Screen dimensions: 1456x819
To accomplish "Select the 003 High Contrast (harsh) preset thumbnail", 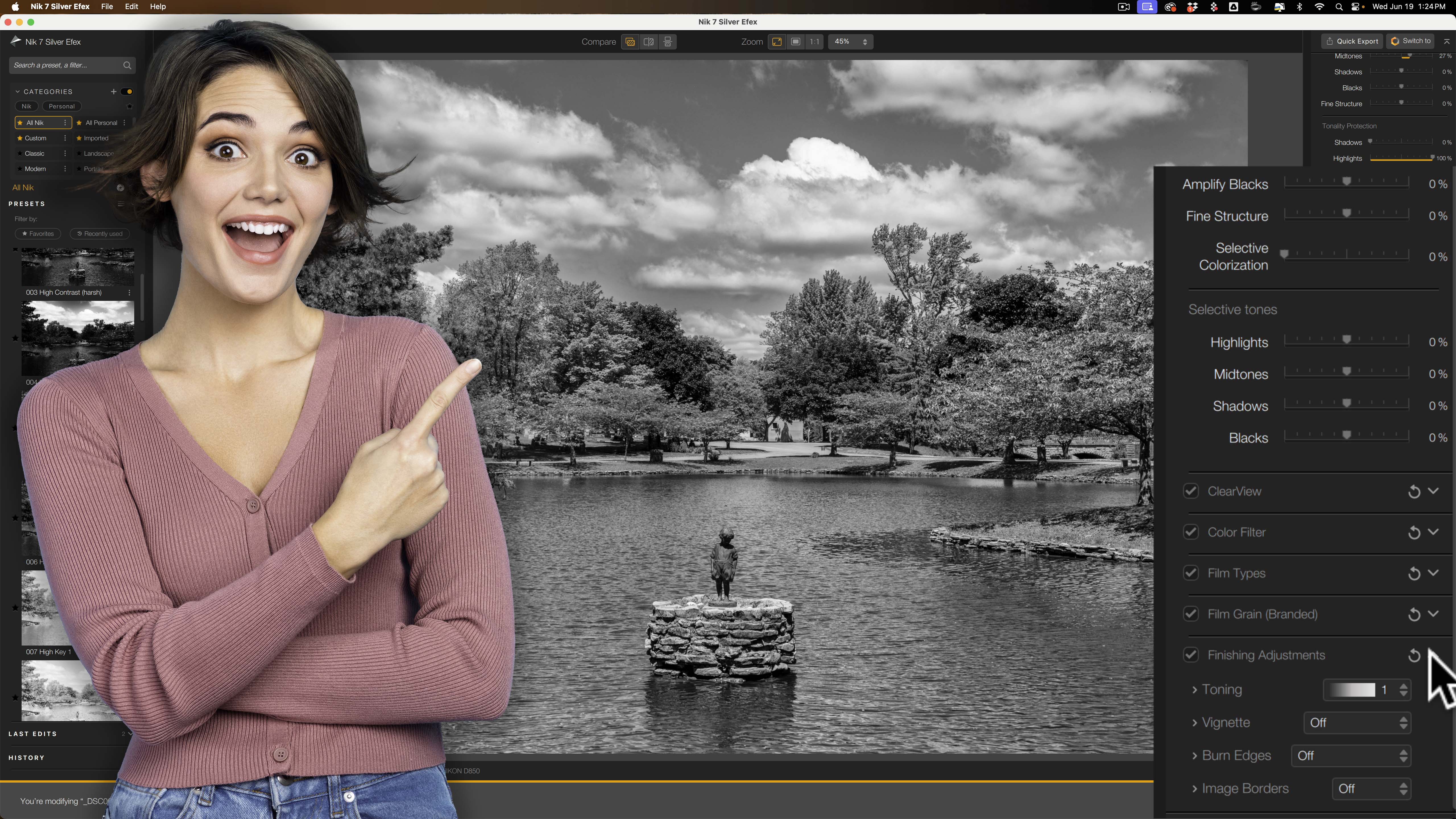I will pyautogui.click(x=77, y=267).
